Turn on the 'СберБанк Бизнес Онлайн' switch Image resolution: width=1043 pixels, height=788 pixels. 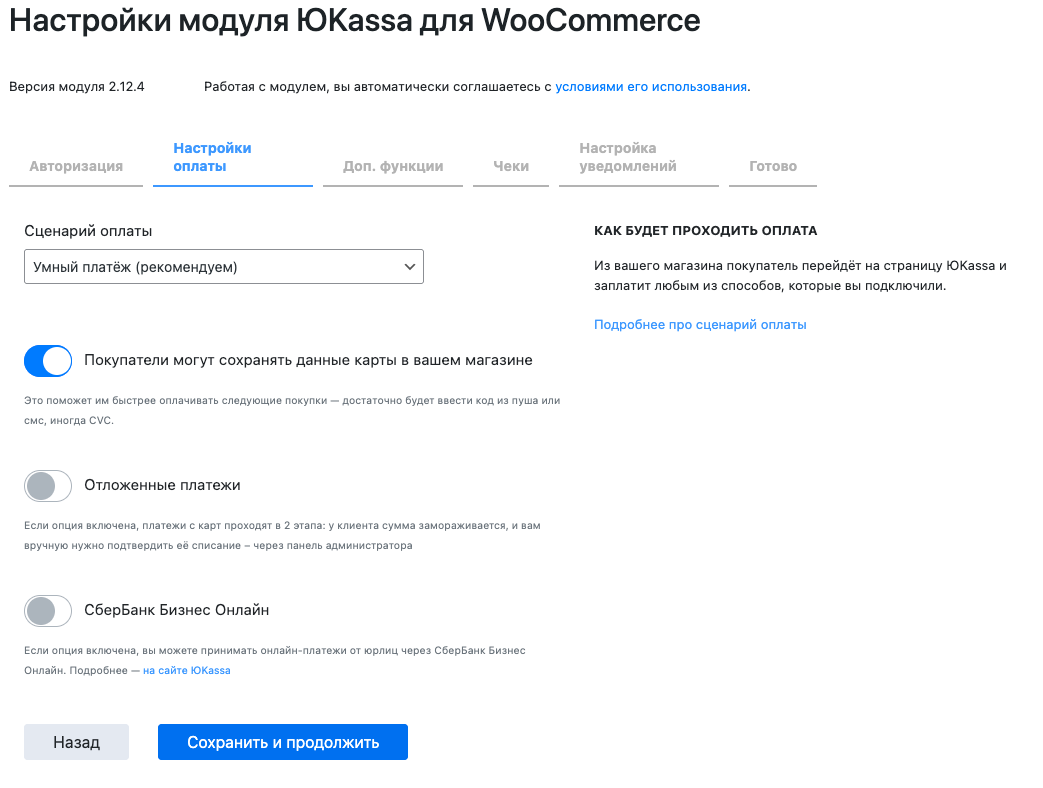(48, 611)
